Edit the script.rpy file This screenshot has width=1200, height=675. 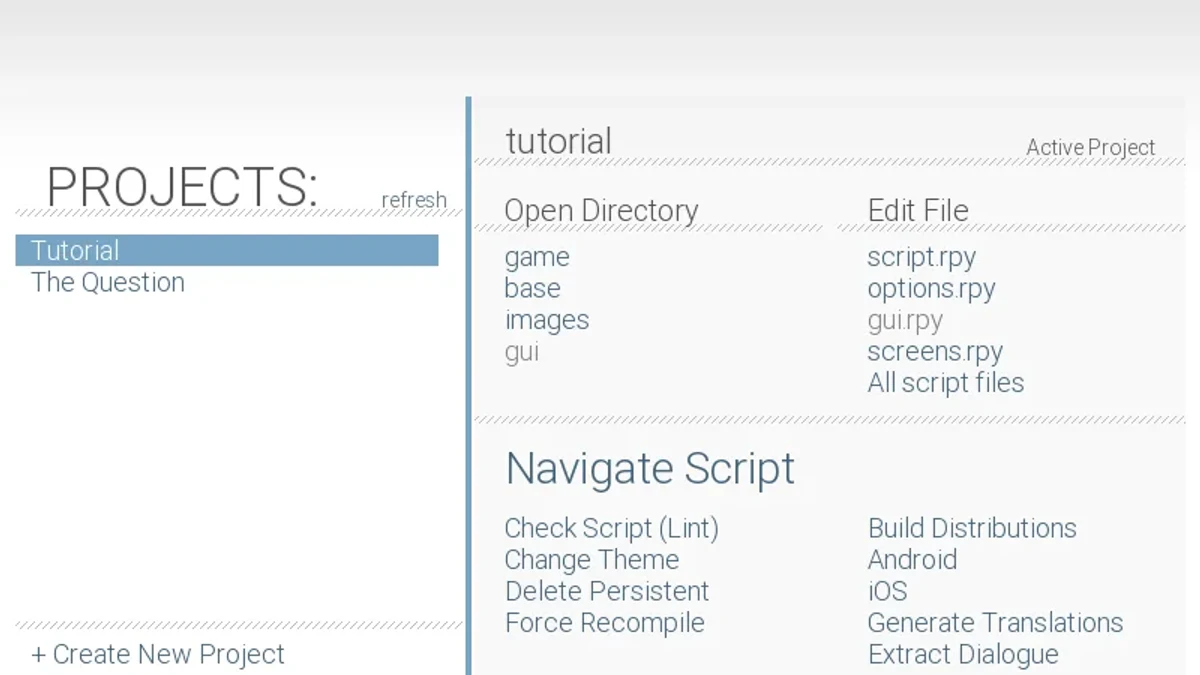click(x=922, y=257)
